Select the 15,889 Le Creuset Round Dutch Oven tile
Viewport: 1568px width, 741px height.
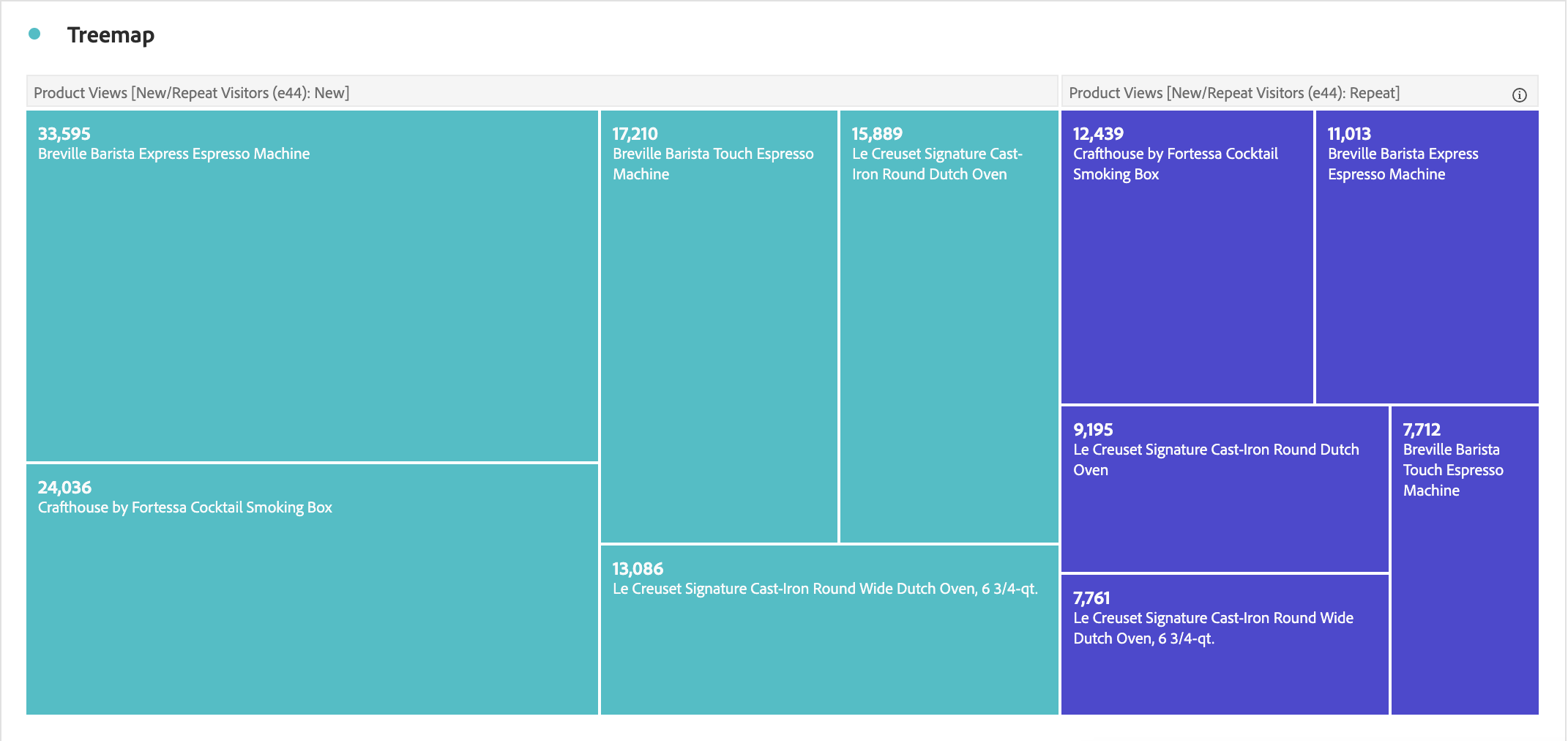[948, 322]
